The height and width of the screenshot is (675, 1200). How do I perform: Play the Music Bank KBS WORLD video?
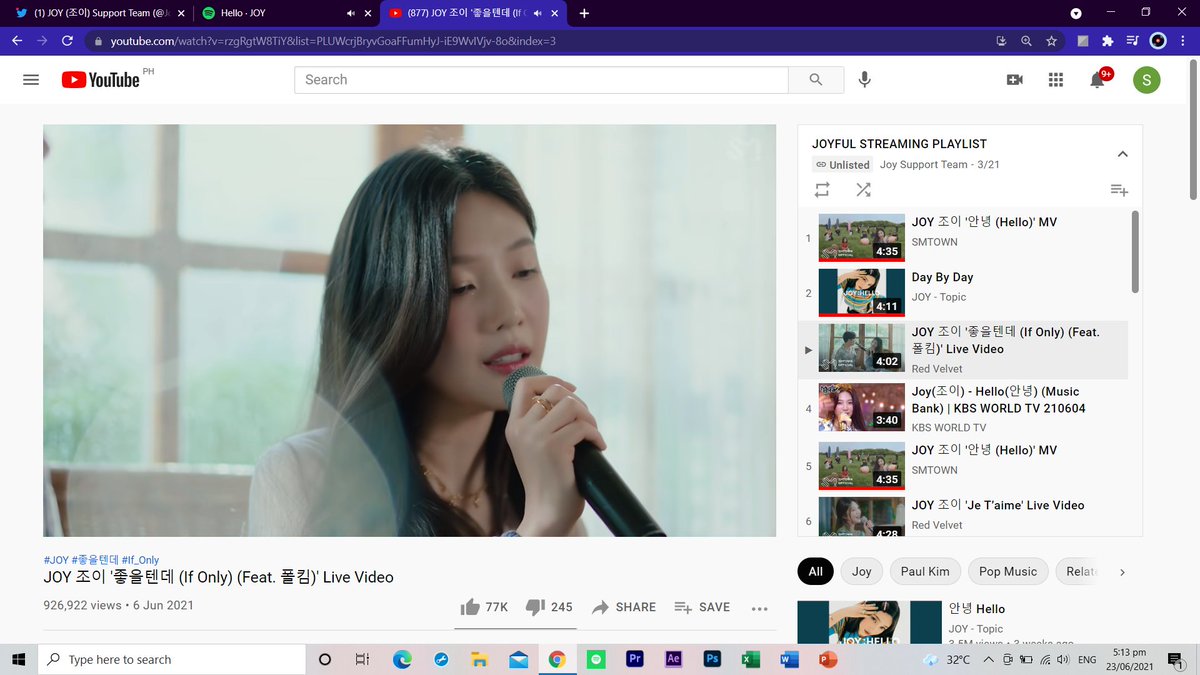click(963, 407)
